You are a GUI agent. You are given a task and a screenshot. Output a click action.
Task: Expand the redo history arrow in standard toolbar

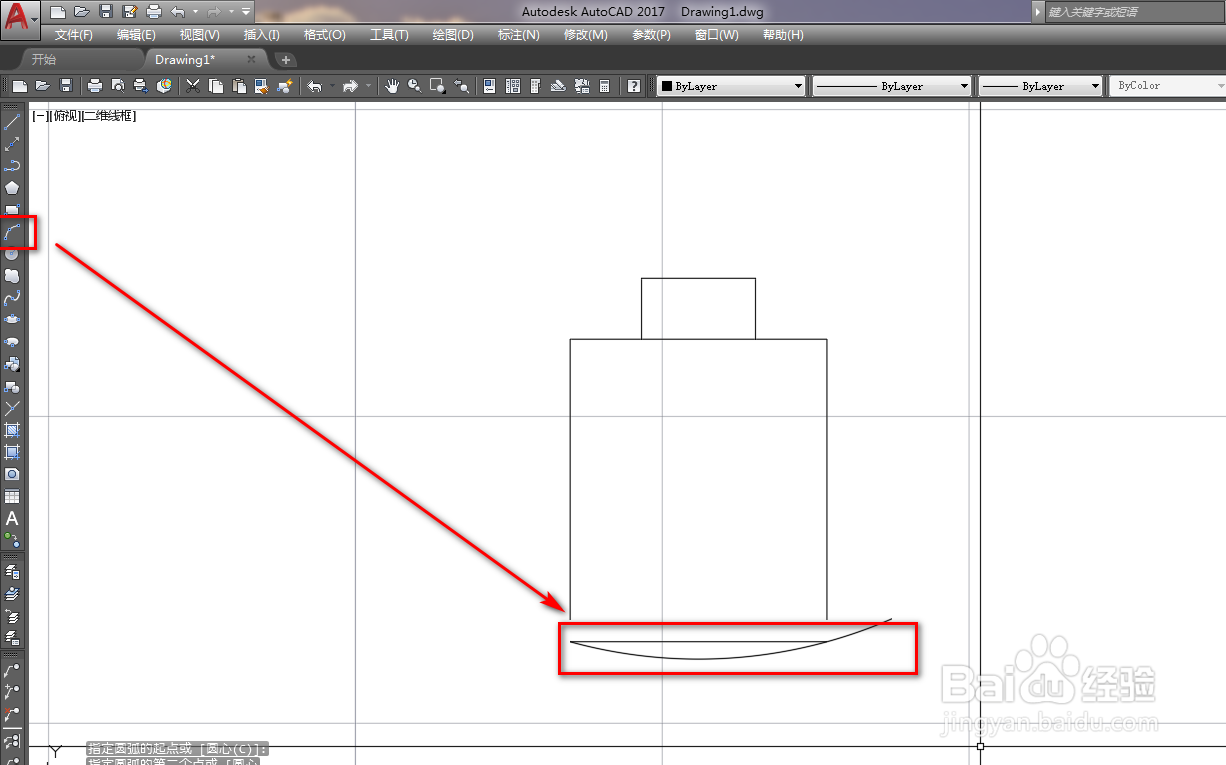[368, 86]
